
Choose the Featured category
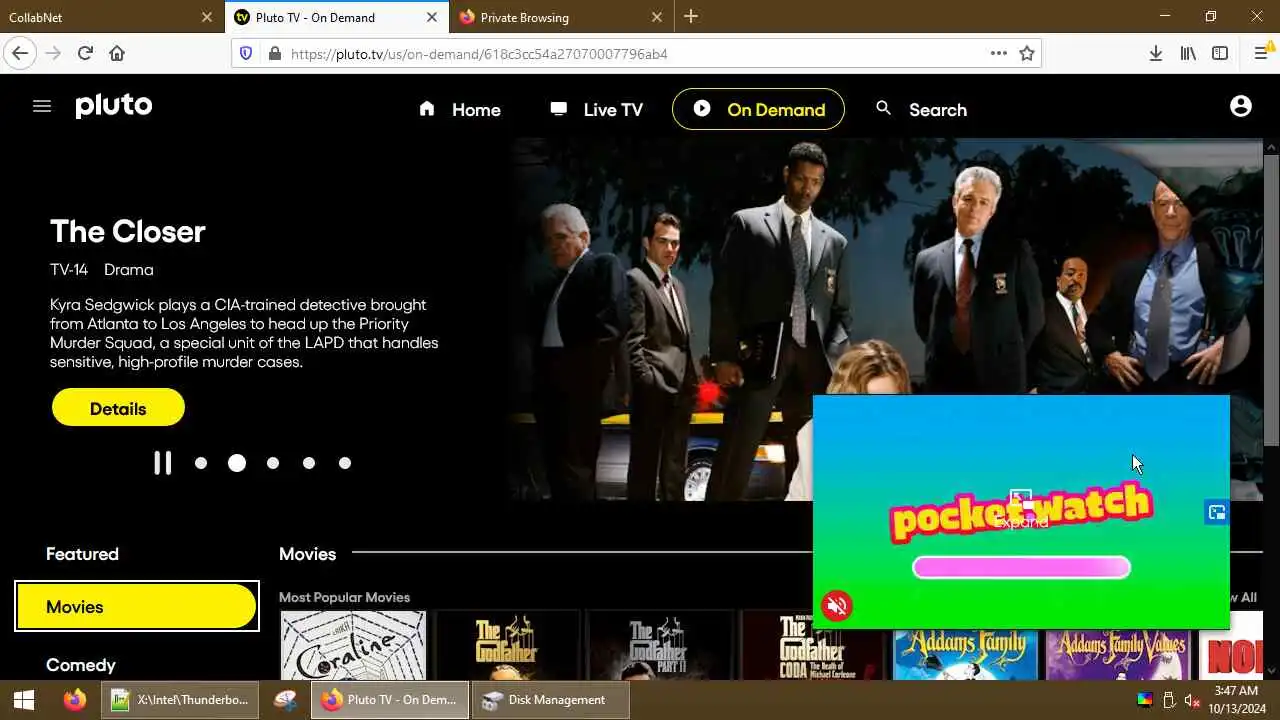tap(82, 554)
